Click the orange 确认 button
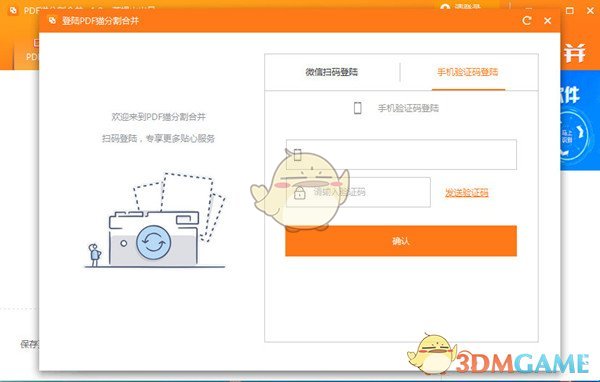The height and width of the screenshot is (382, 600). coord(401,241)
